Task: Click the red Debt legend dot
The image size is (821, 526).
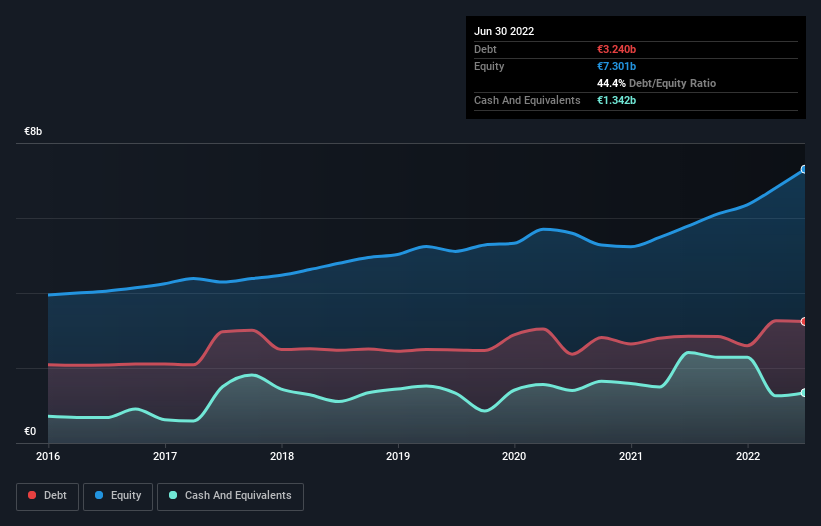Action: tap(32, 495)
